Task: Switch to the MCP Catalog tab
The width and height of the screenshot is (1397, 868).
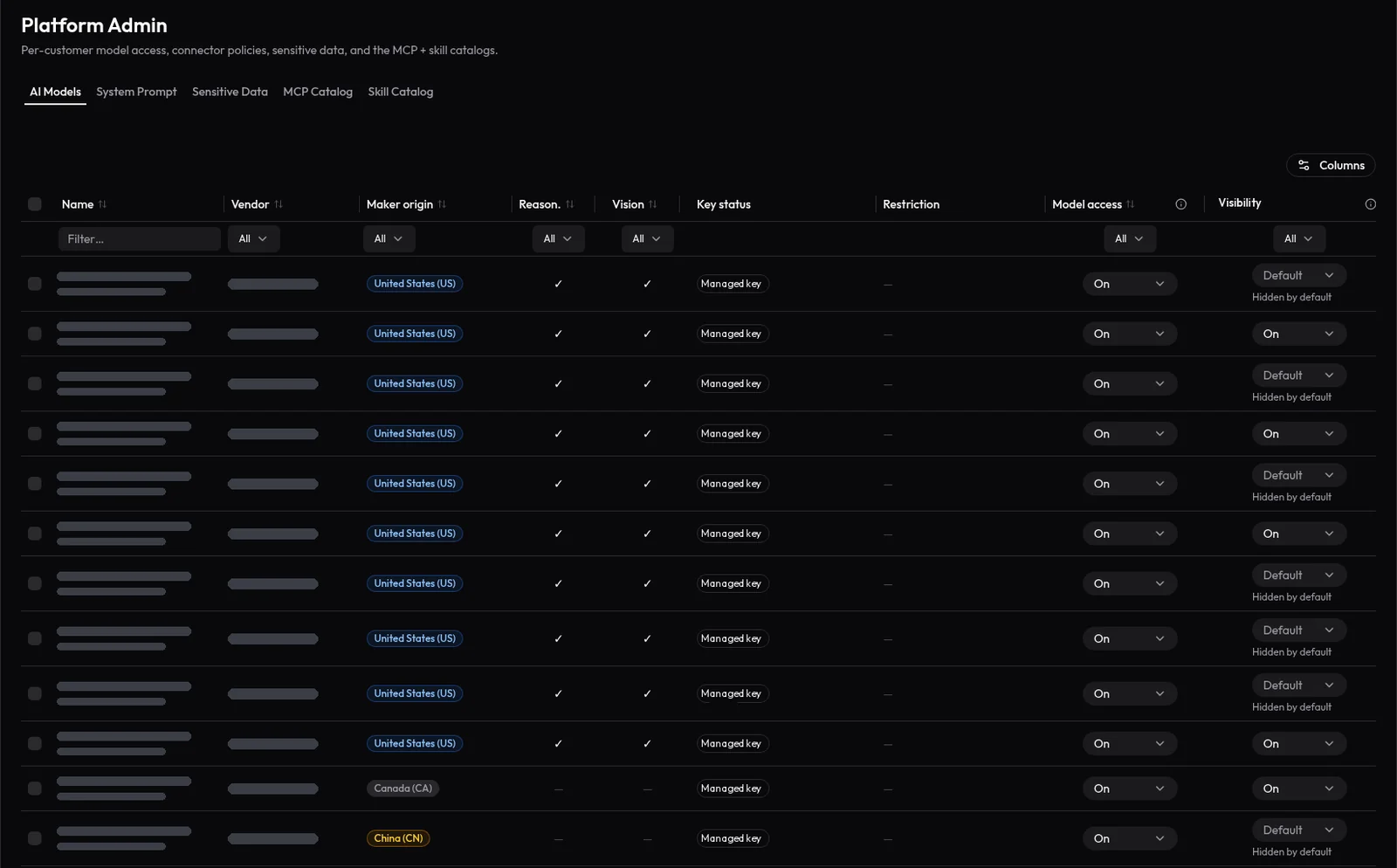Action: (x=318, y=92)
